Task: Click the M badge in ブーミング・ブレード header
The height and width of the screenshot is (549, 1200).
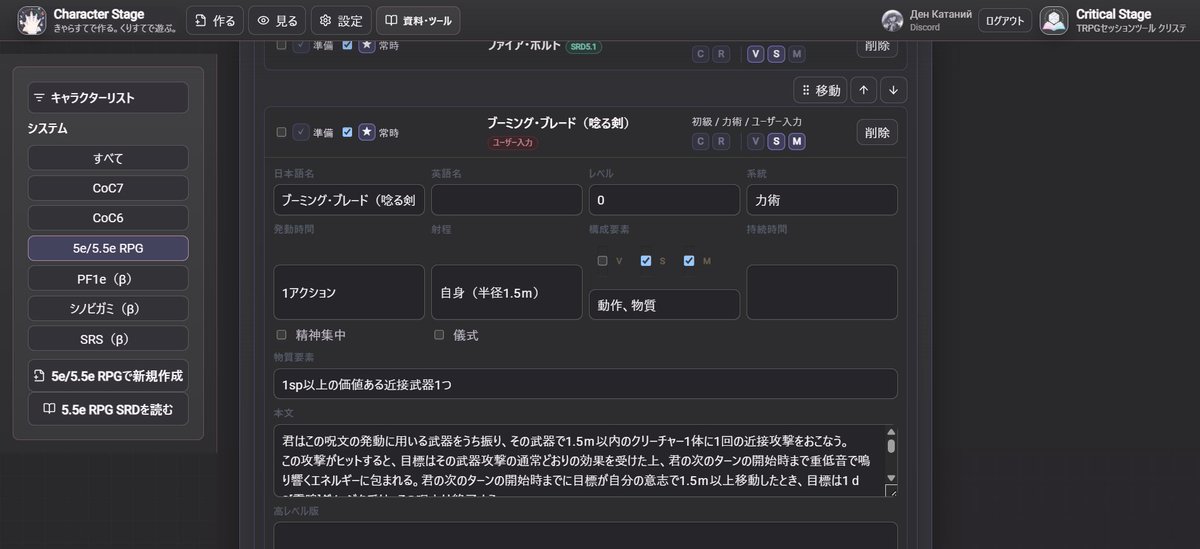Action: (x=796, y=141)
